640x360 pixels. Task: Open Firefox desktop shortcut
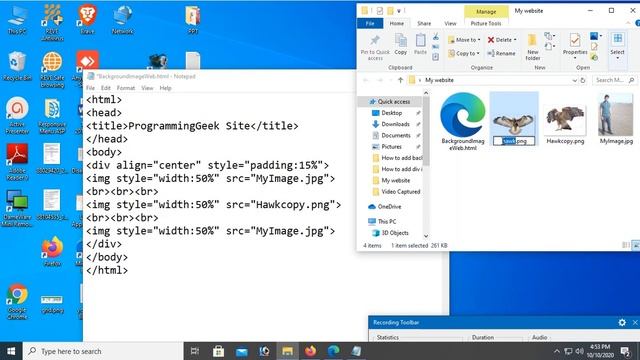(x=52, y=252)
